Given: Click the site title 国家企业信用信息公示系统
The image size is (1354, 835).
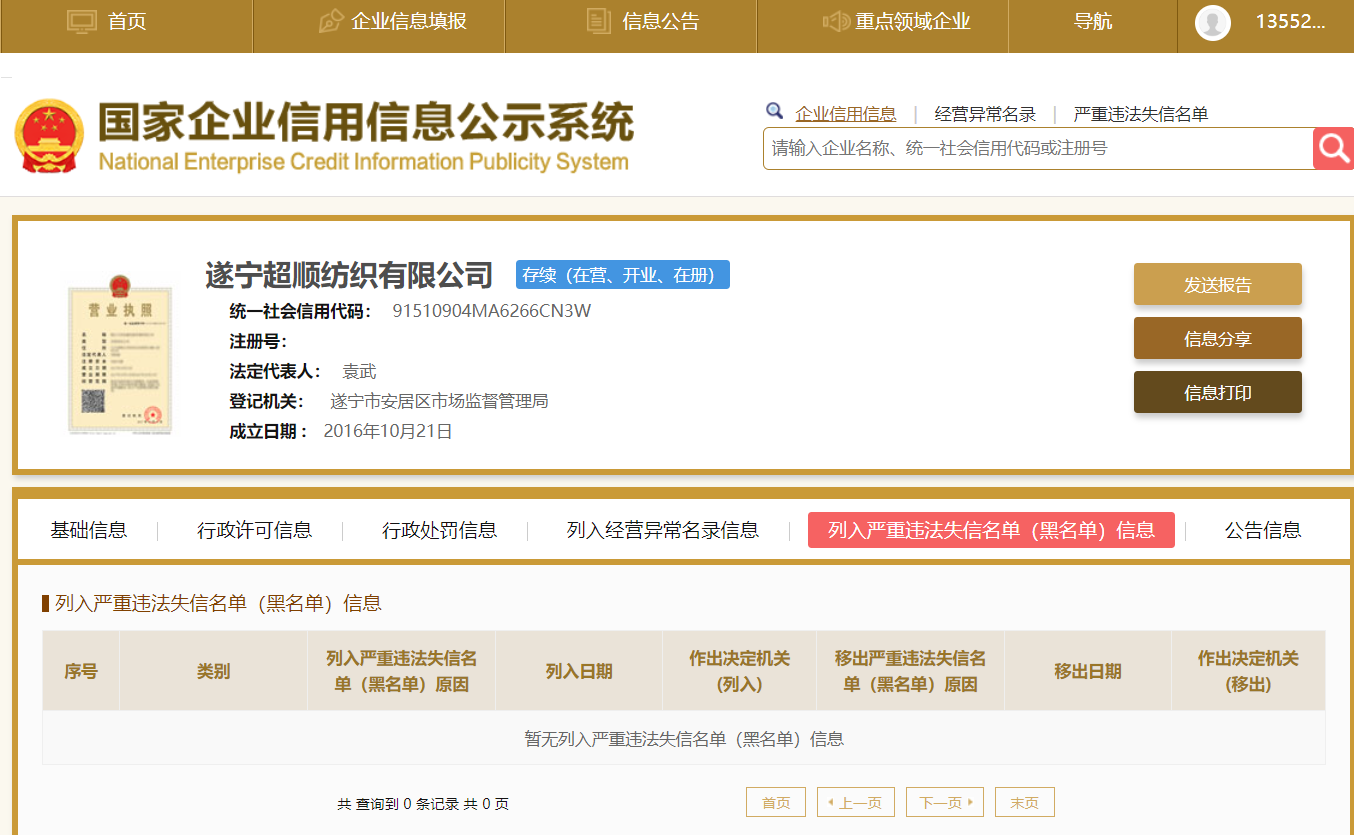Looking at the screenshot, I should click(x=365, y=122).
